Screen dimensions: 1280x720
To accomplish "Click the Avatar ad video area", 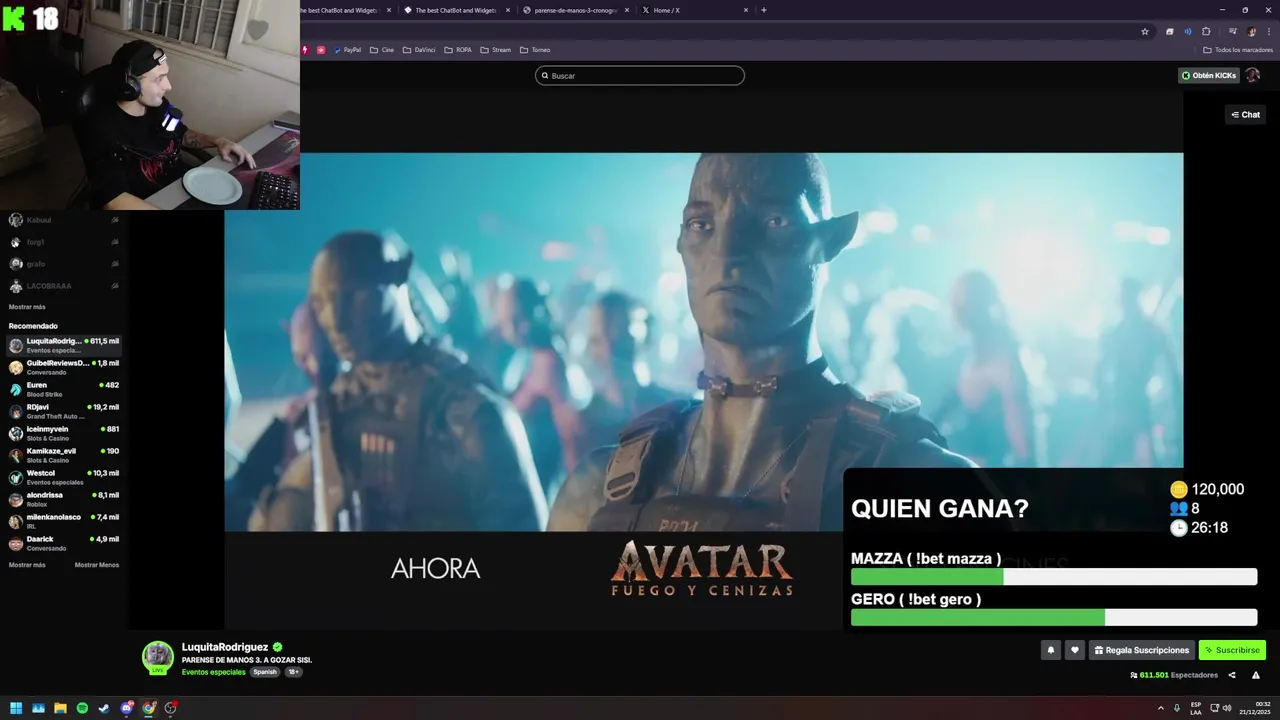I will tap(704, 342).
